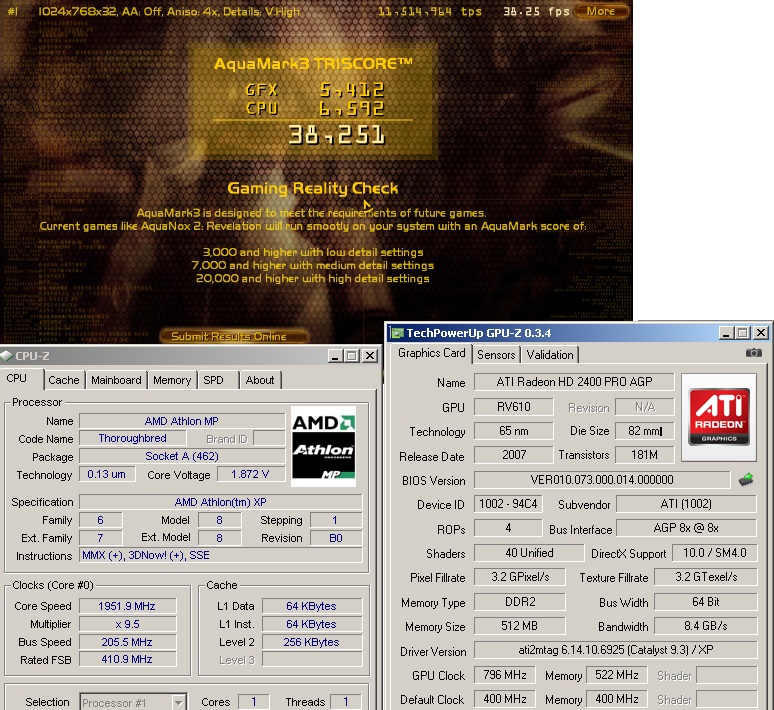Image resolution: width=774 pixels, height=710 pixels.
Task: Click the GPU-Z title bar app icon
Action: click(x=396, y=333)
